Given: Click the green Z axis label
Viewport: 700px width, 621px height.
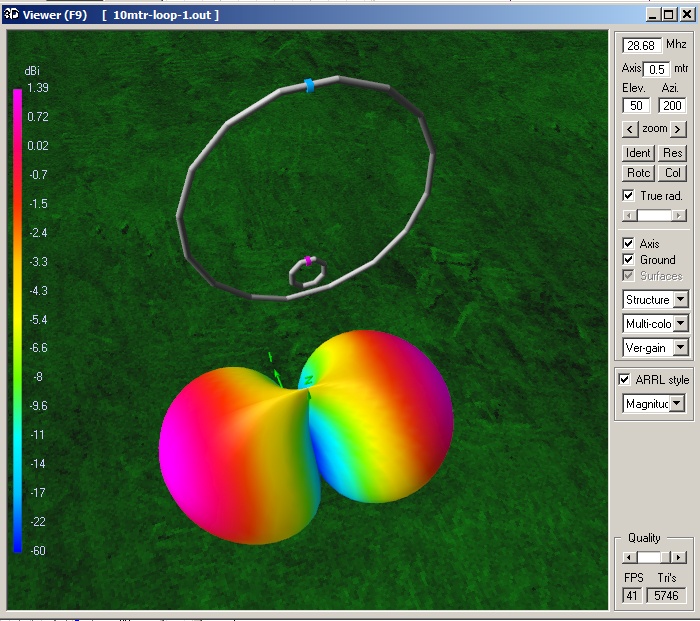Looking at the screenshot, I should (x=308, y=380).
